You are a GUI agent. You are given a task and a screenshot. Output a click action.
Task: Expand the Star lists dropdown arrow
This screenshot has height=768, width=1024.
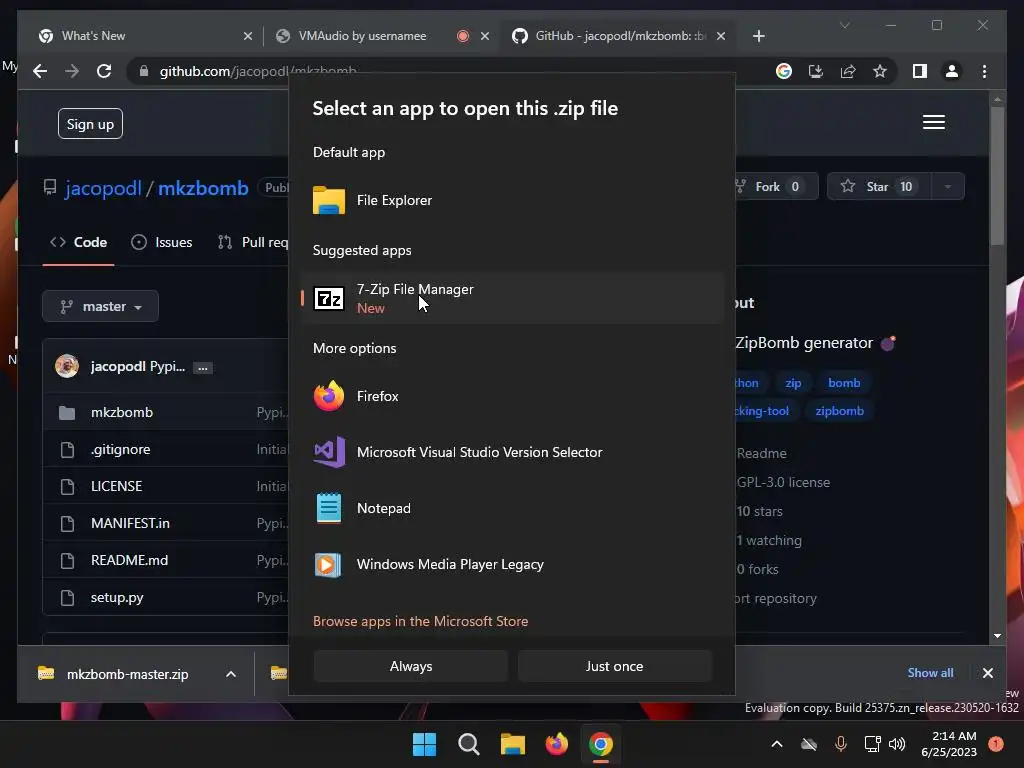tap(948, 187)
